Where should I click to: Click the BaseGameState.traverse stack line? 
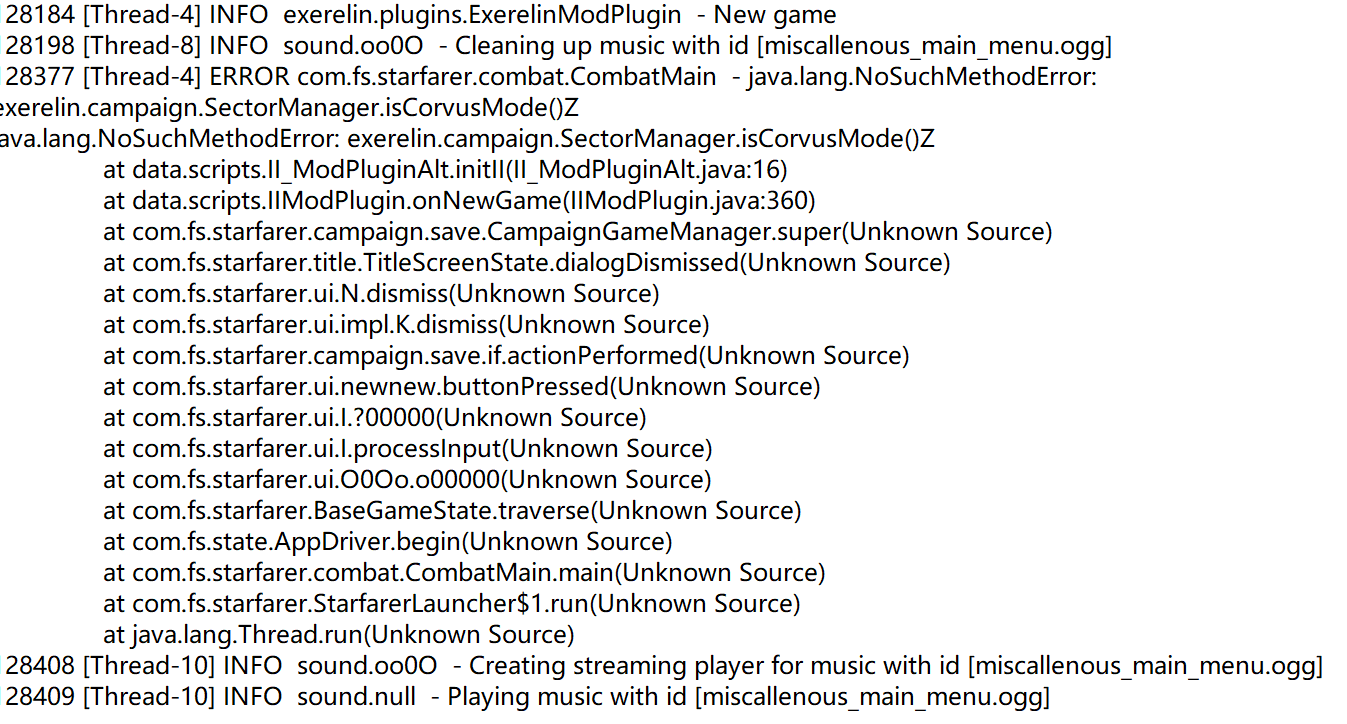tap(452, 511)
